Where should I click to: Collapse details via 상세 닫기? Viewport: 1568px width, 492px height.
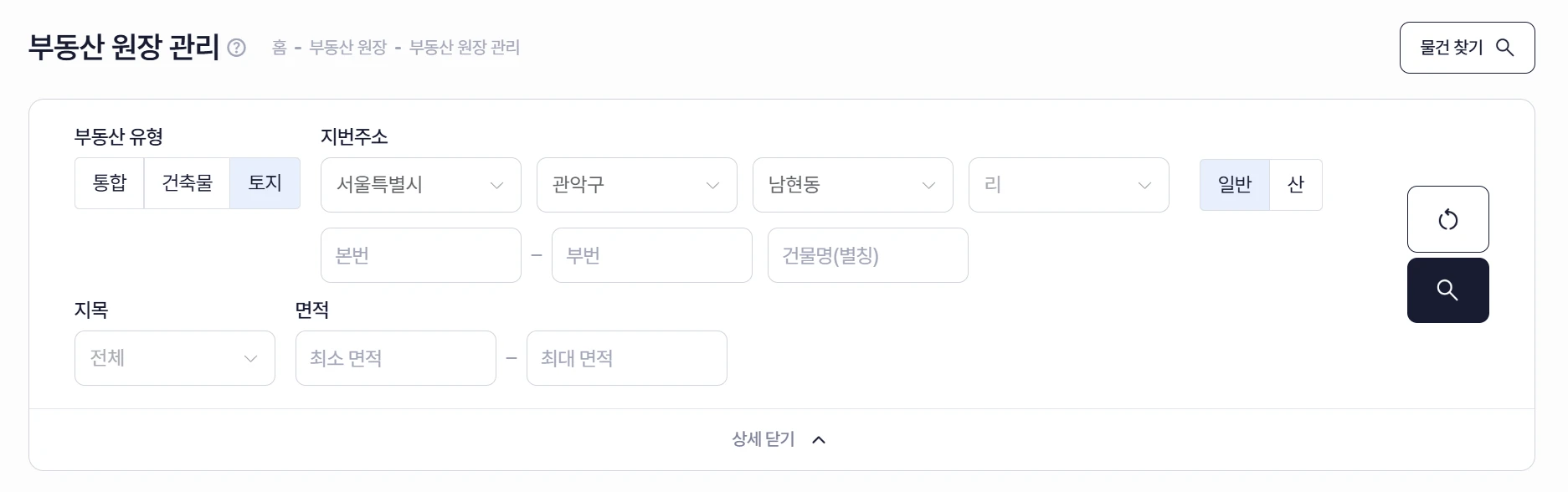(779, 439)
